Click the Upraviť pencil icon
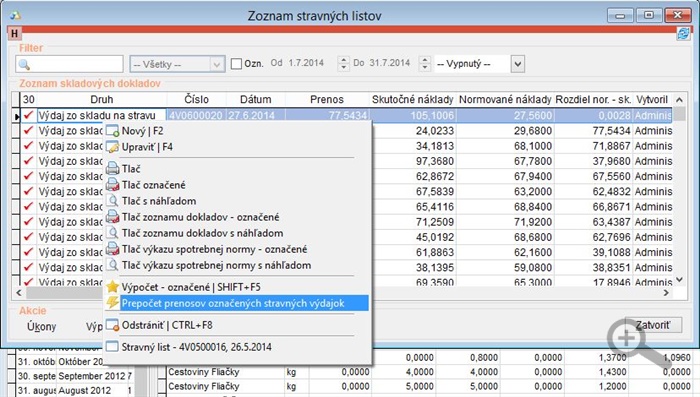Image resolution: width=700 pixels, height=397 pixels. (x=113, y=147)
